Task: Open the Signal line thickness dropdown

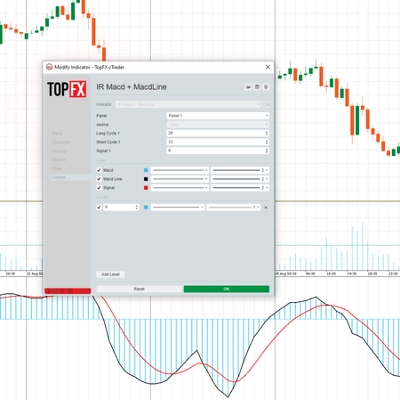Action: click(x=240, y=188)
